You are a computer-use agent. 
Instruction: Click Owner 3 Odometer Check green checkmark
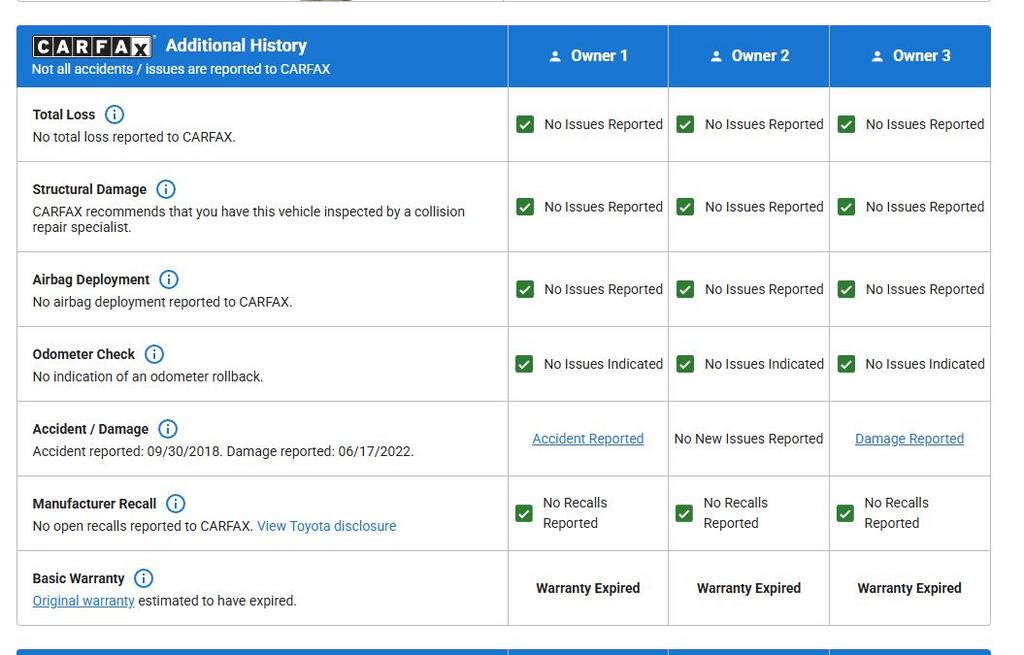tap(846, 364)
